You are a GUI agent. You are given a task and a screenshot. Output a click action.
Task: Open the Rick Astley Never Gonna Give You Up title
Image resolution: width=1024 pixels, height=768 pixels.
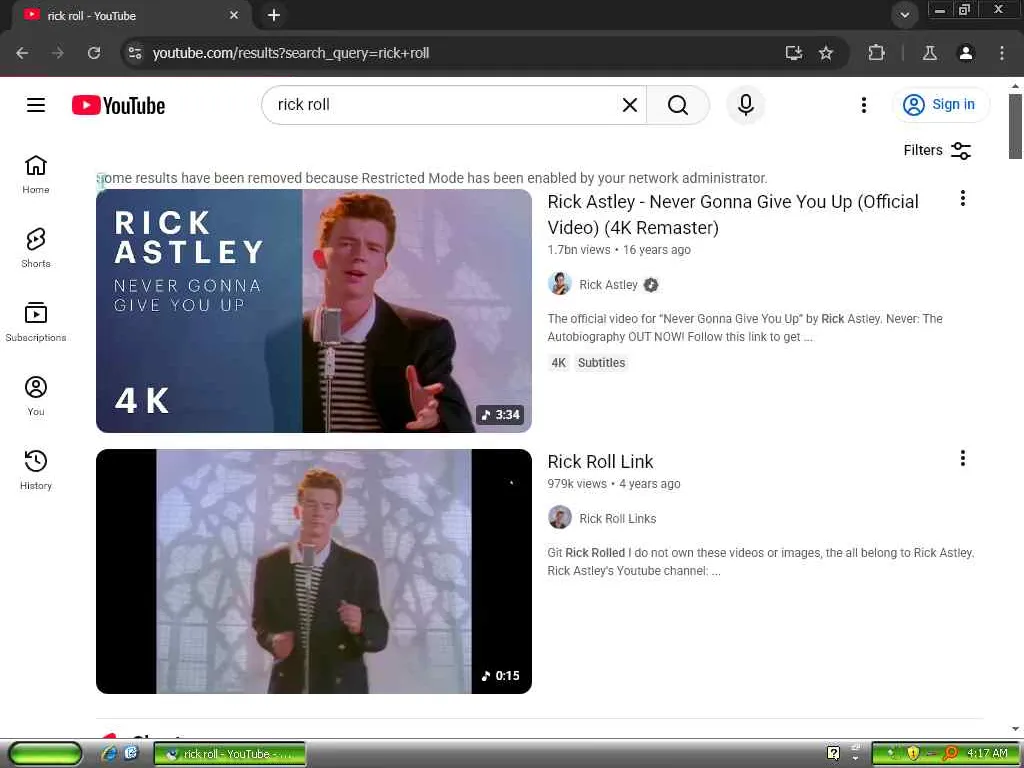click(733, 214)
